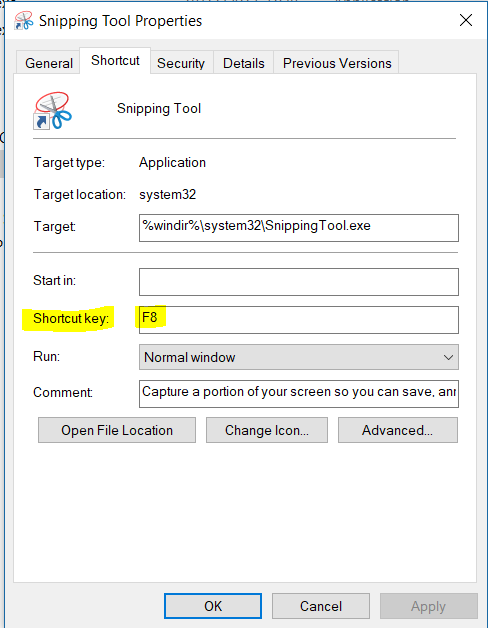The height and width of the screenshot is (628, 488).
Task: Click the large Snipping Tool shortcut icon
Action: (52, 111)
